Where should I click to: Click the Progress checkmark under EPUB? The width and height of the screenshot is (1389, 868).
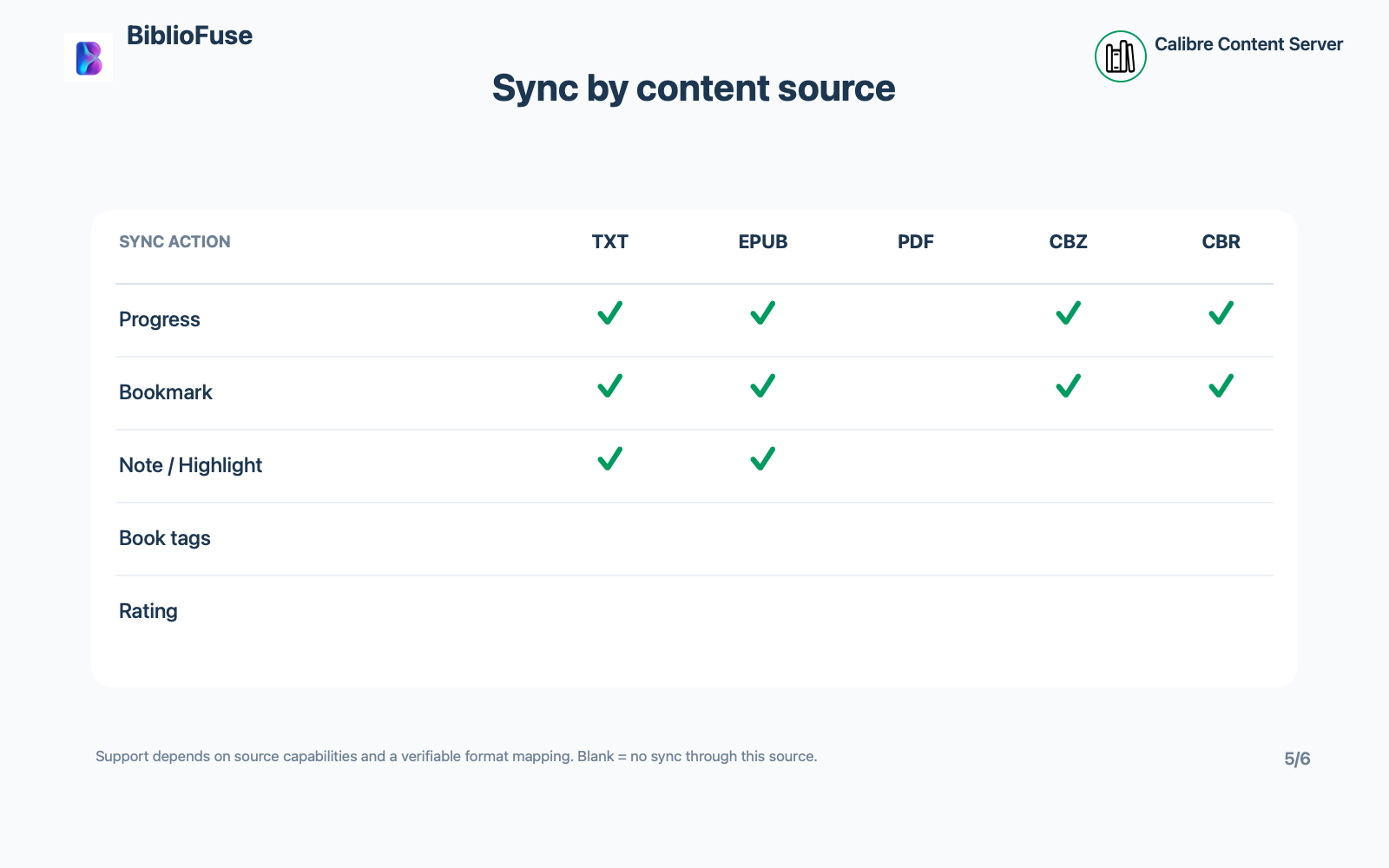pos(763,312)
